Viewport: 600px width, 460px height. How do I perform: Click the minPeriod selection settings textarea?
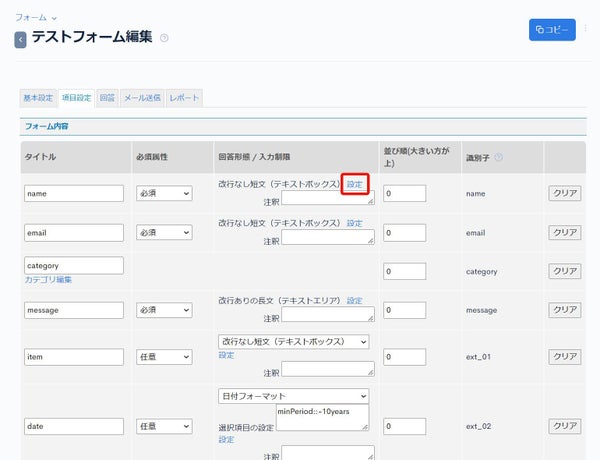click(x=322, y=417)
